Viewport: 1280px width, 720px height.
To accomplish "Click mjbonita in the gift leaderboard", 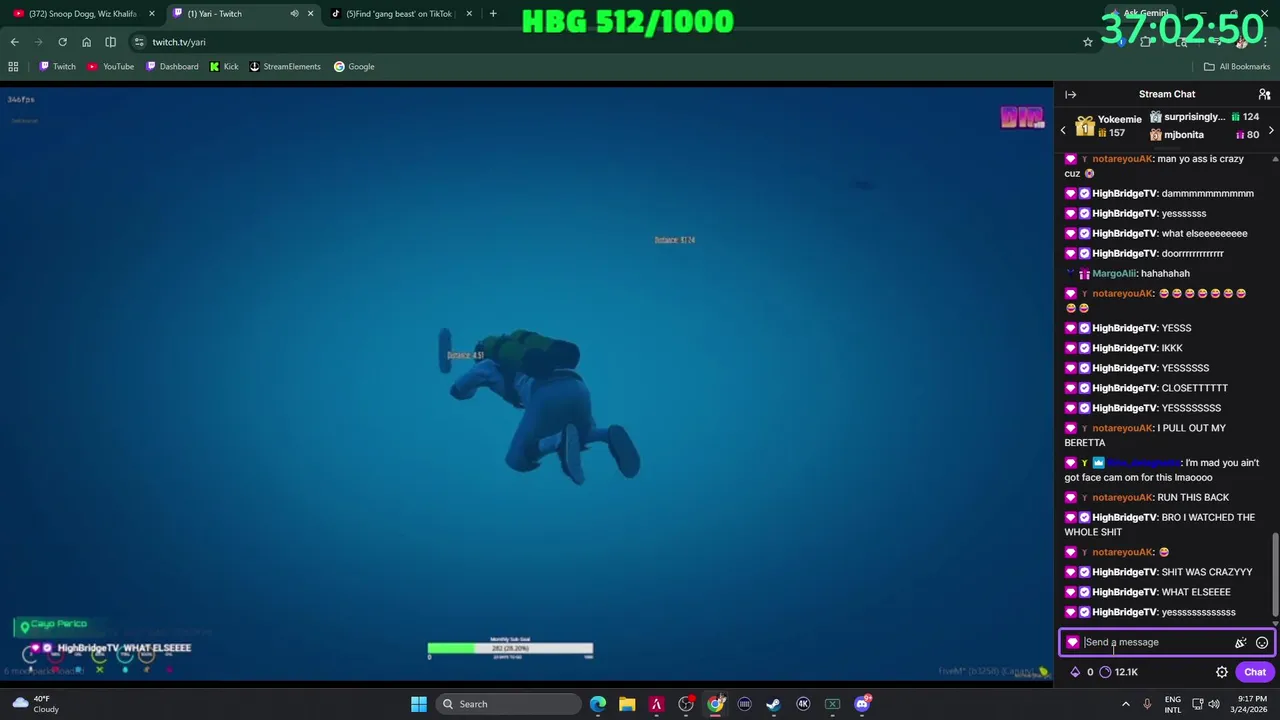I will (x=1184, y=135).
